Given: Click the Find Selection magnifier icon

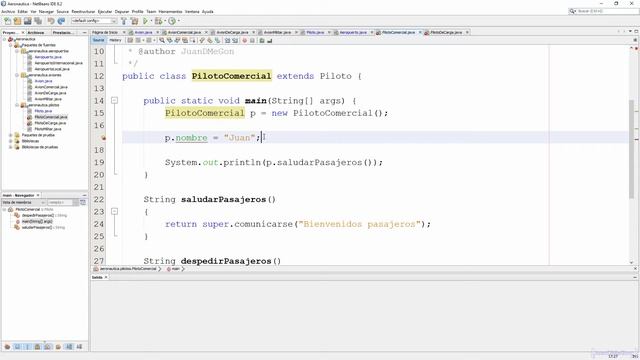Looking at the screenshot, I should coord(162,40).
